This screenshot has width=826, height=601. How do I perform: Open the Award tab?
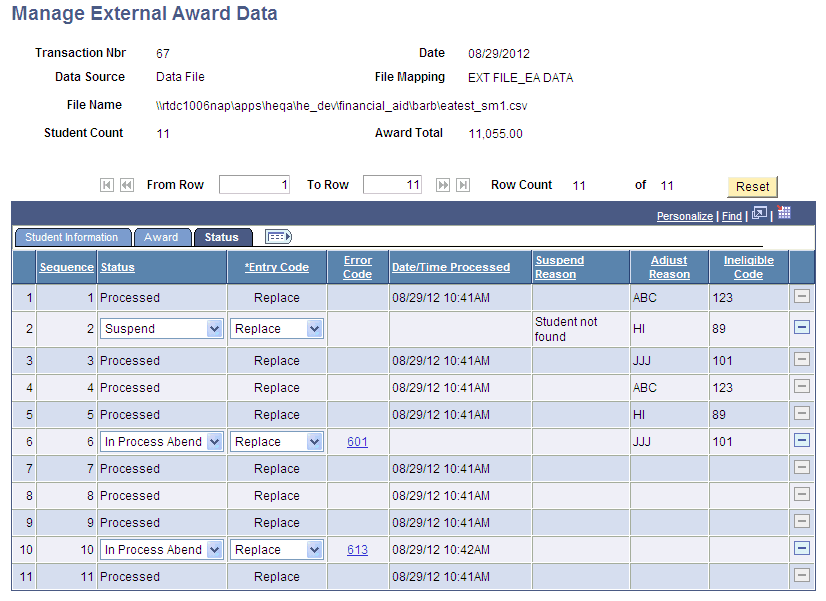162,237
